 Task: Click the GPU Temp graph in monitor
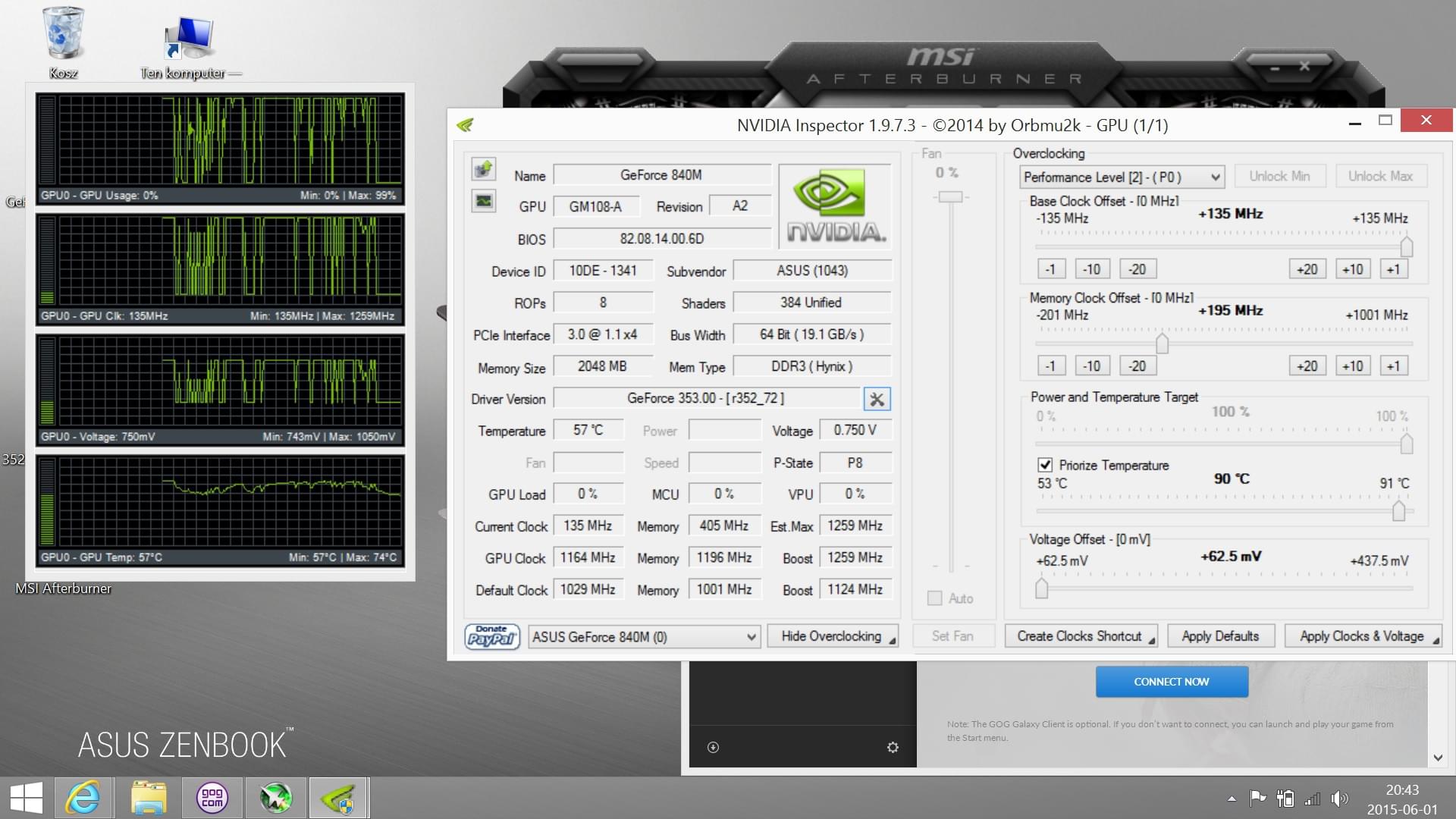221,510
